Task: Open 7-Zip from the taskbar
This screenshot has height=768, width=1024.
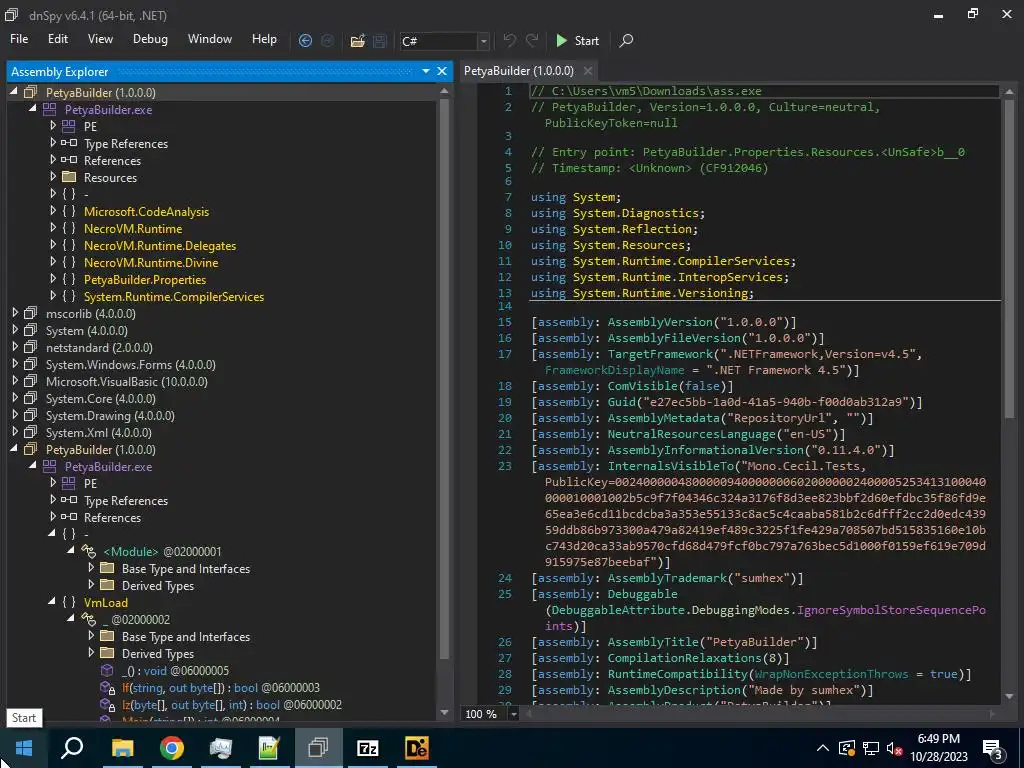Action: pyautogui.click(x=368, y=748)
